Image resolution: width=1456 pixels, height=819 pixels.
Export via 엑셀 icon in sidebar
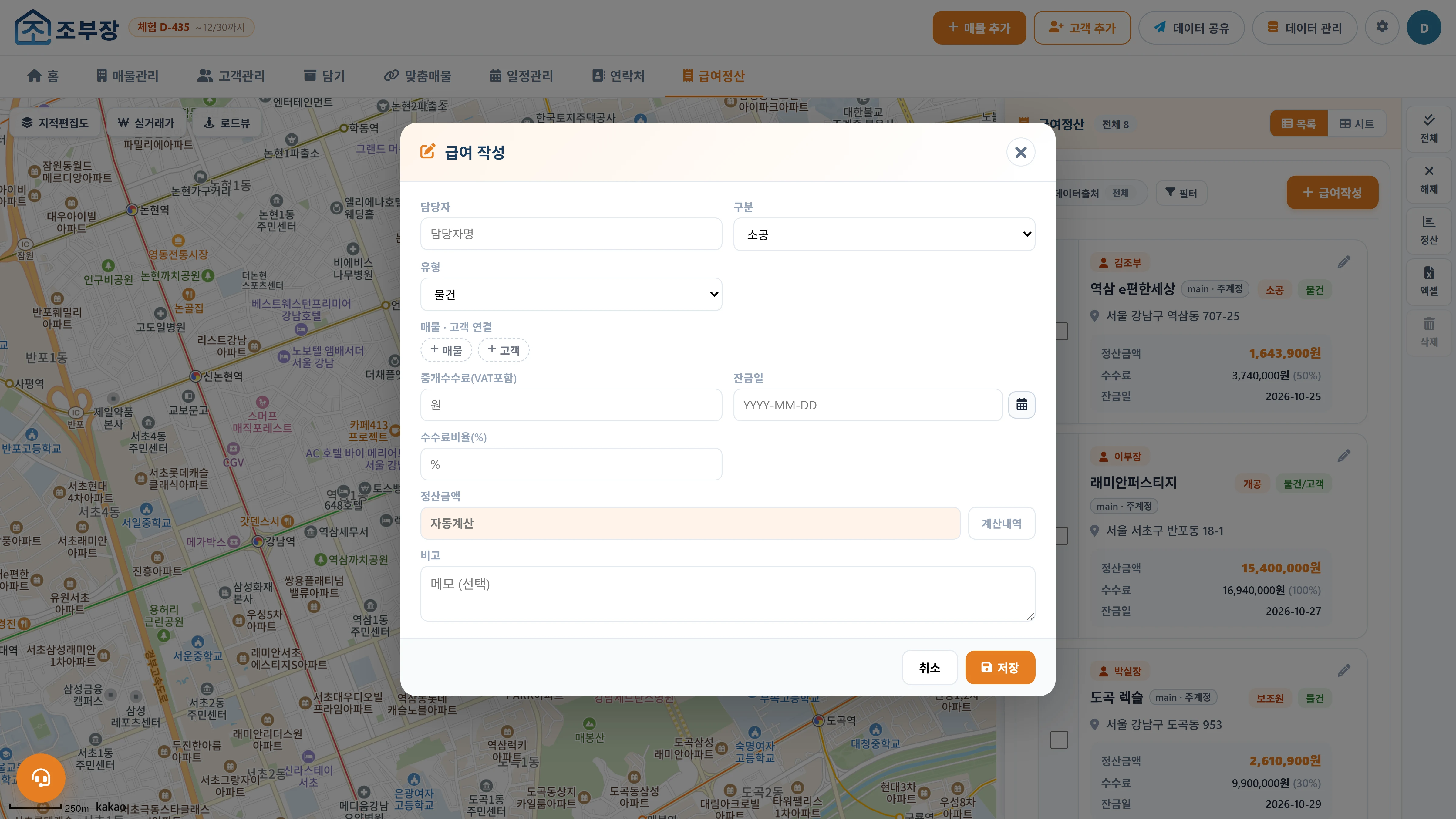[1428, 281]
